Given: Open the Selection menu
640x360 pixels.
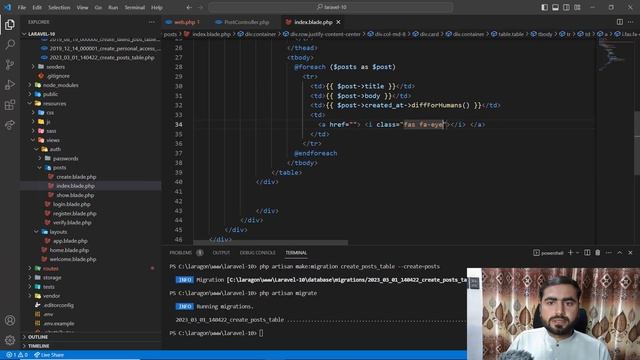Looking at the screenshot, I should point(59,7).
